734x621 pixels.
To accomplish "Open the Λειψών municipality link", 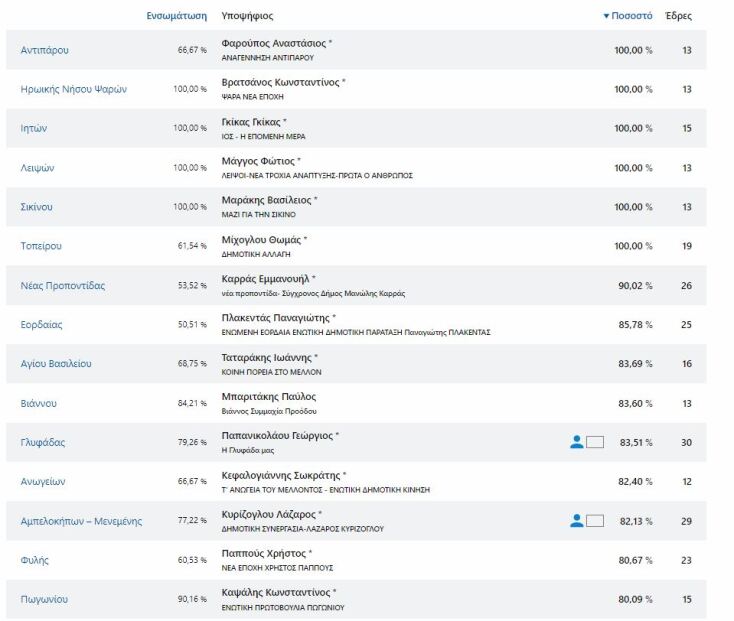I will 37,168.
